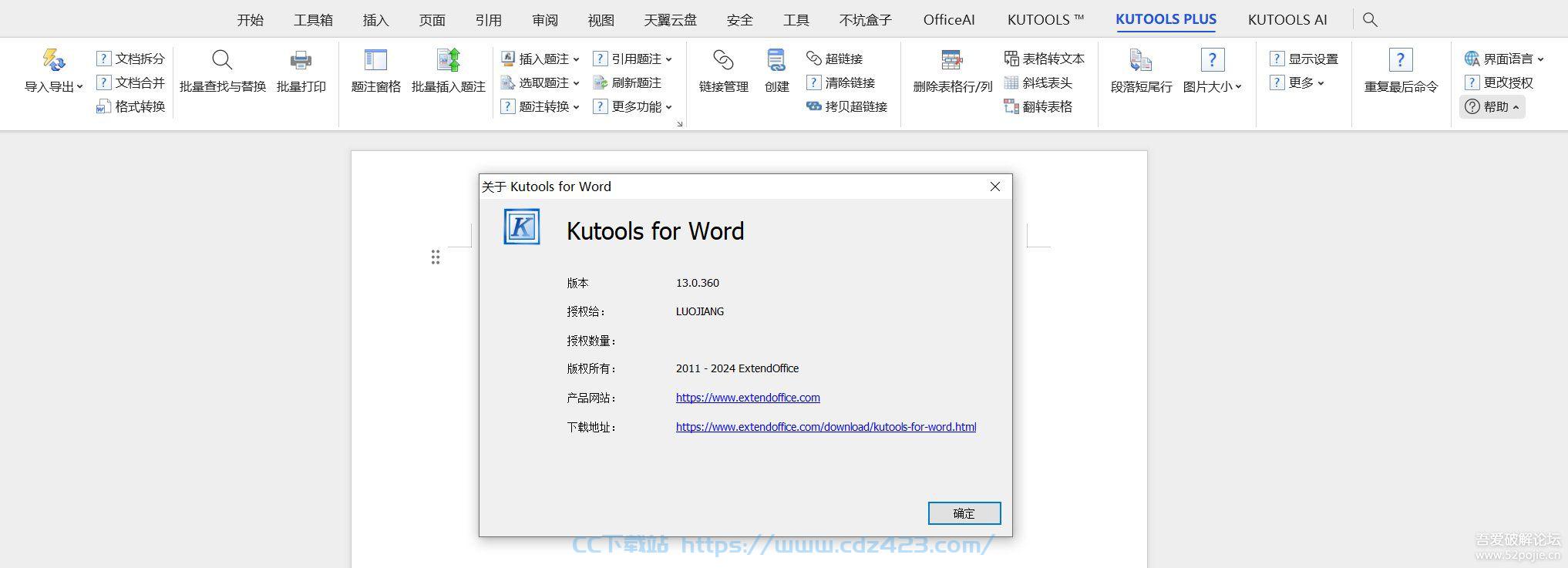Show the 题注窗格 caption pane
The image size is (1568, 568).
375,71
